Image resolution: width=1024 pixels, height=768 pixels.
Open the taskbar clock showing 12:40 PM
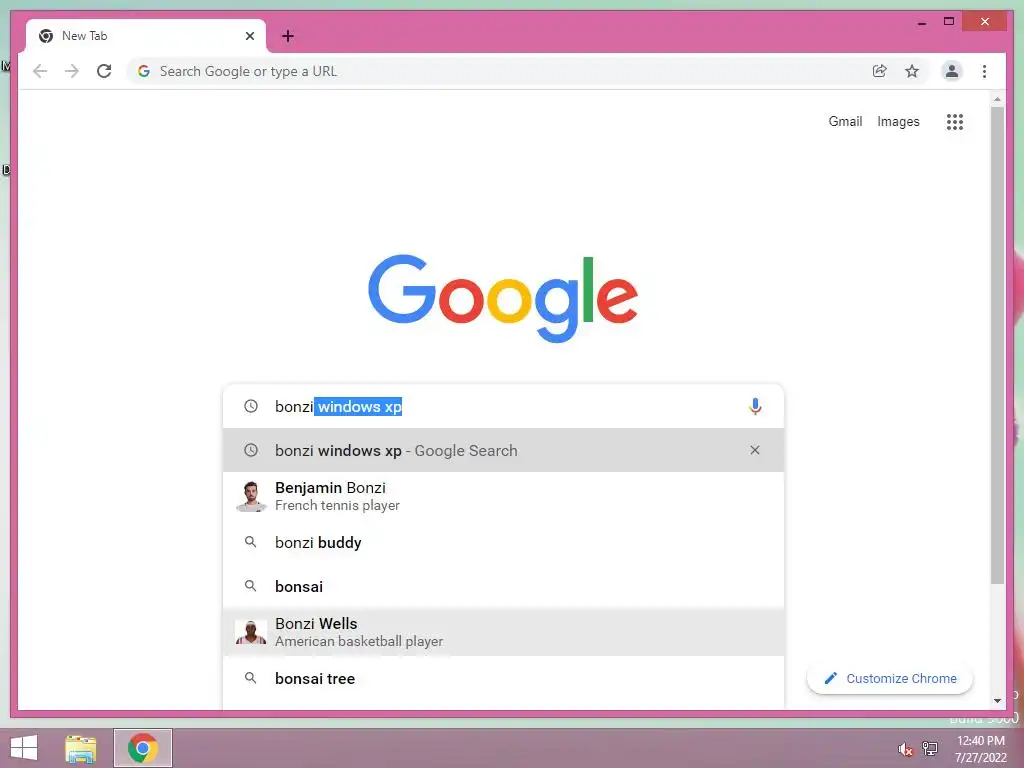pyautogui.click(x=980, y=749)
